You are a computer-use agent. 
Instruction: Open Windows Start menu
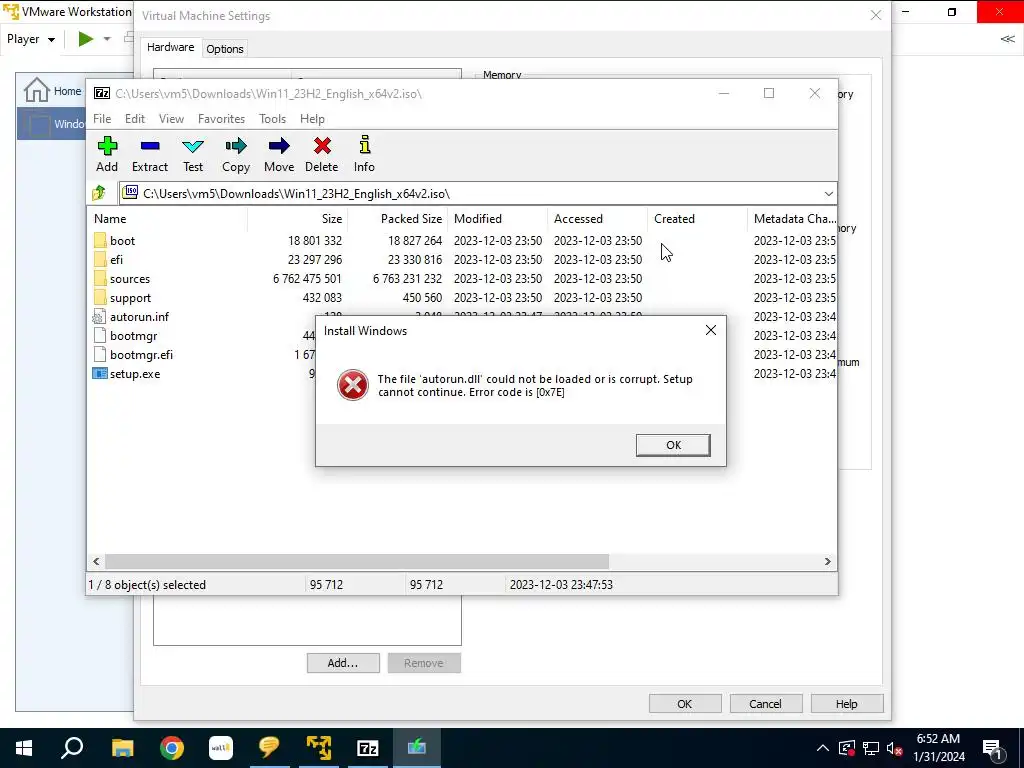tap(24, 748)
